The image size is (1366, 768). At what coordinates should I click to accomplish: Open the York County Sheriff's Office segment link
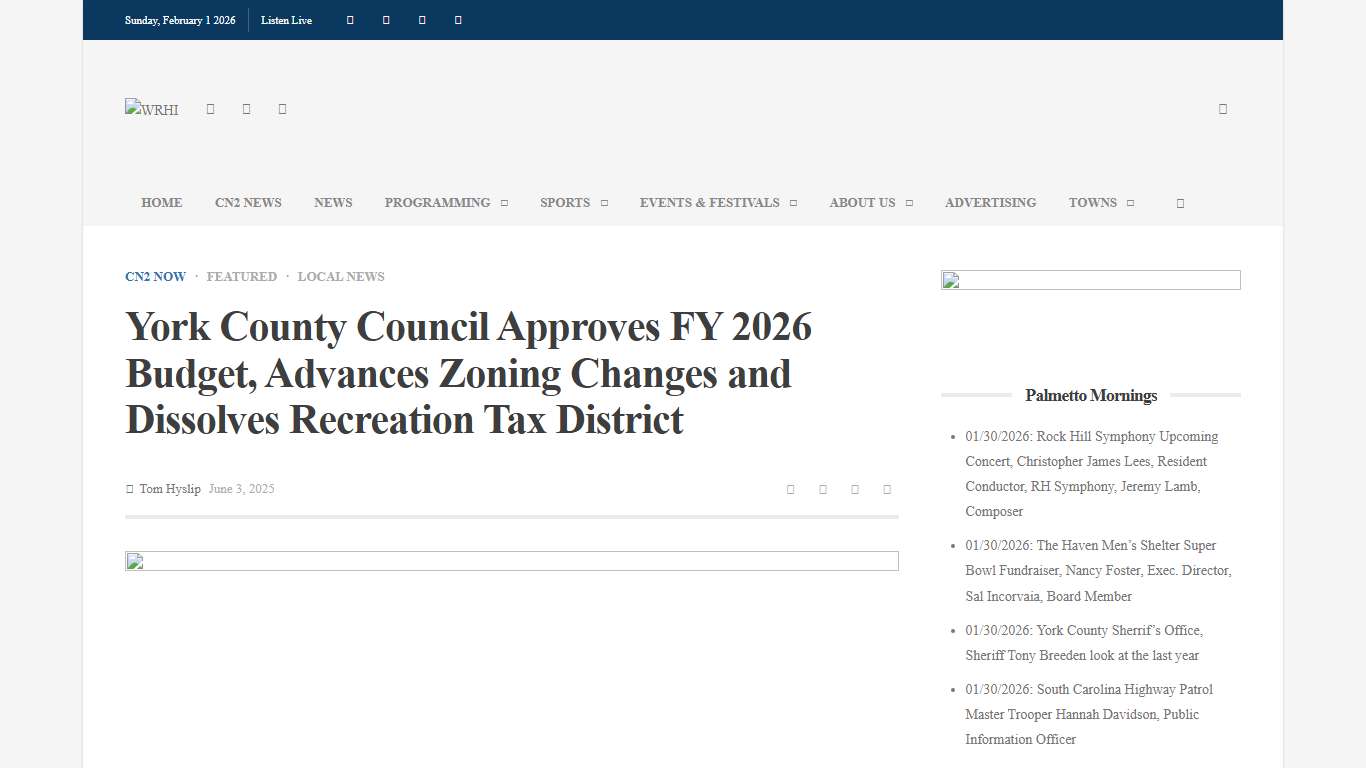pyautogui.click(x=1083, y=642)
